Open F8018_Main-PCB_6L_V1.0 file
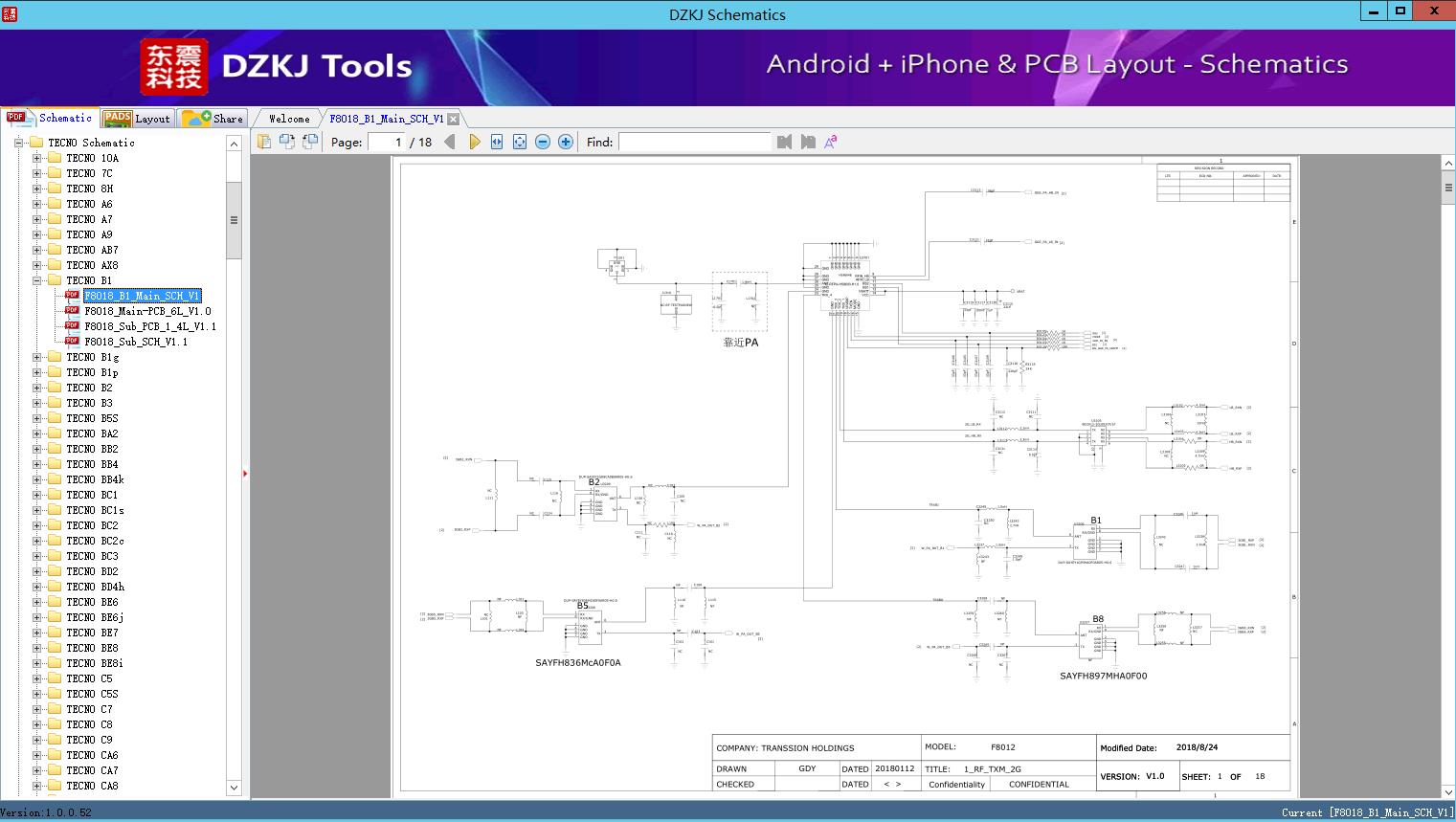Screen dimensions: 1456x822 147,311
